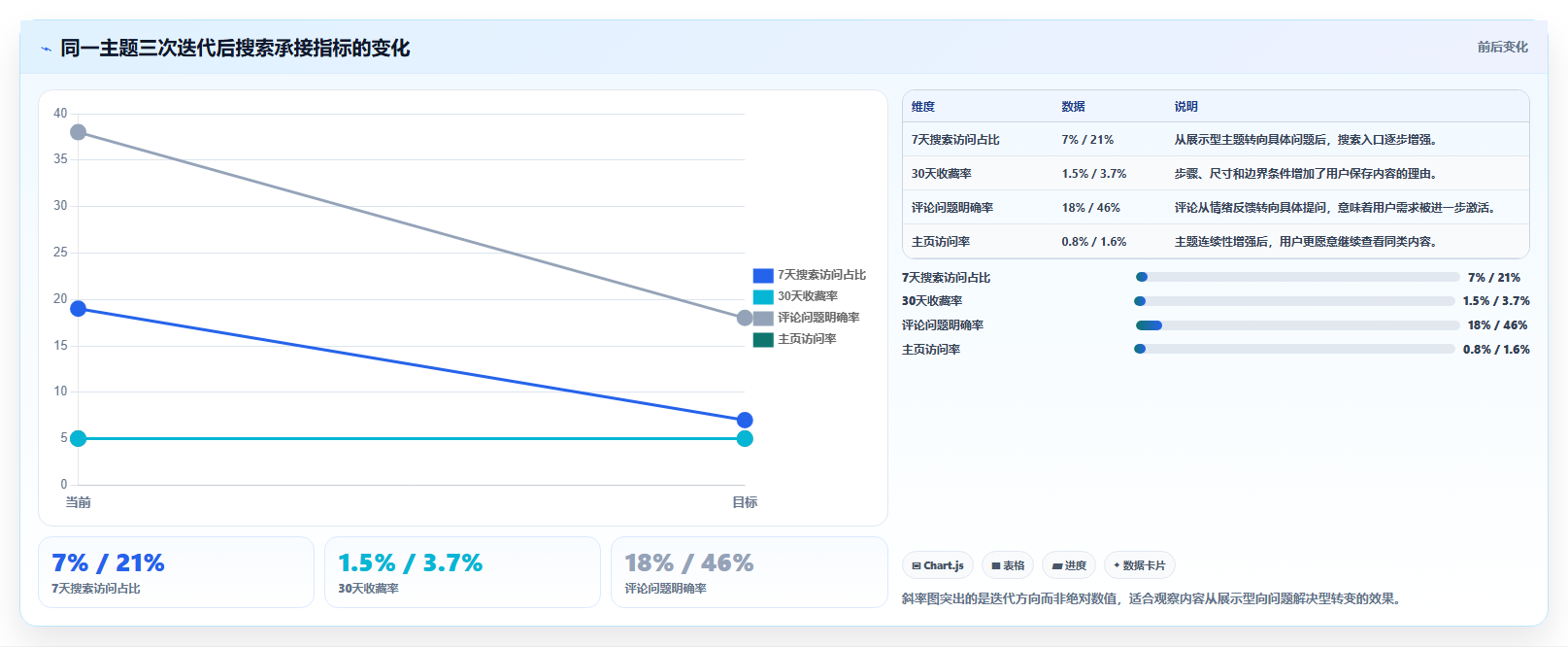
Task: Click blue data point at 目标 value 7
Action: point(745,420)
